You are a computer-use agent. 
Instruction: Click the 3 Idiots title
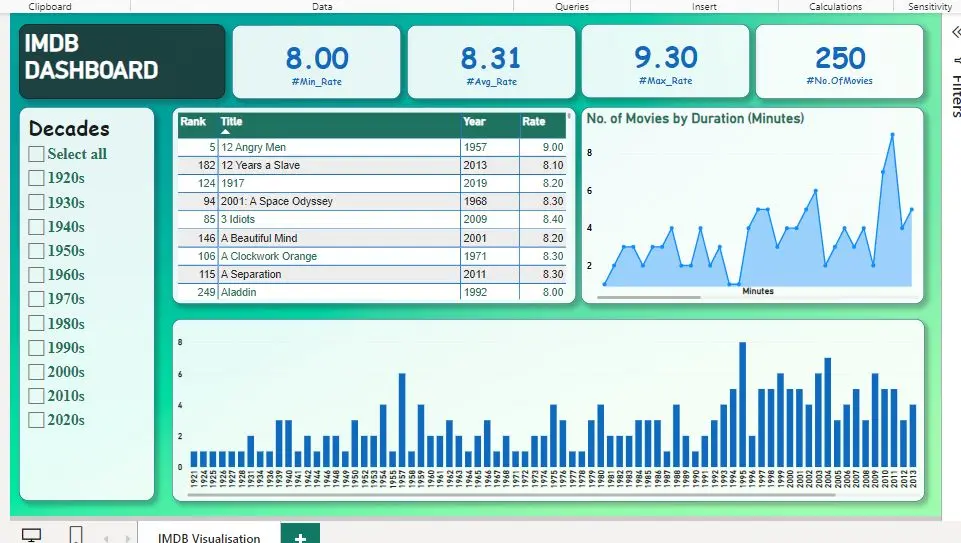coord(238,219)
